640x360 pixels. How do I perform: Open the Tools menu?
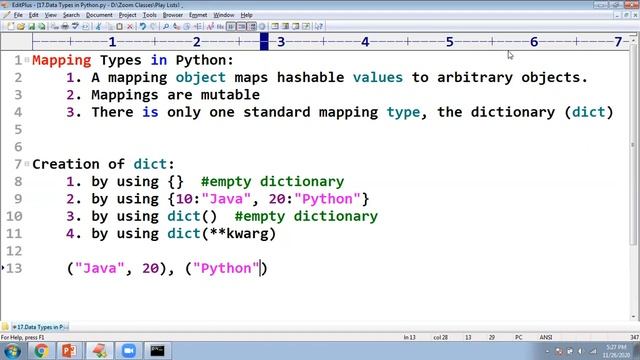pyautogui.click(x=149, y=15)
